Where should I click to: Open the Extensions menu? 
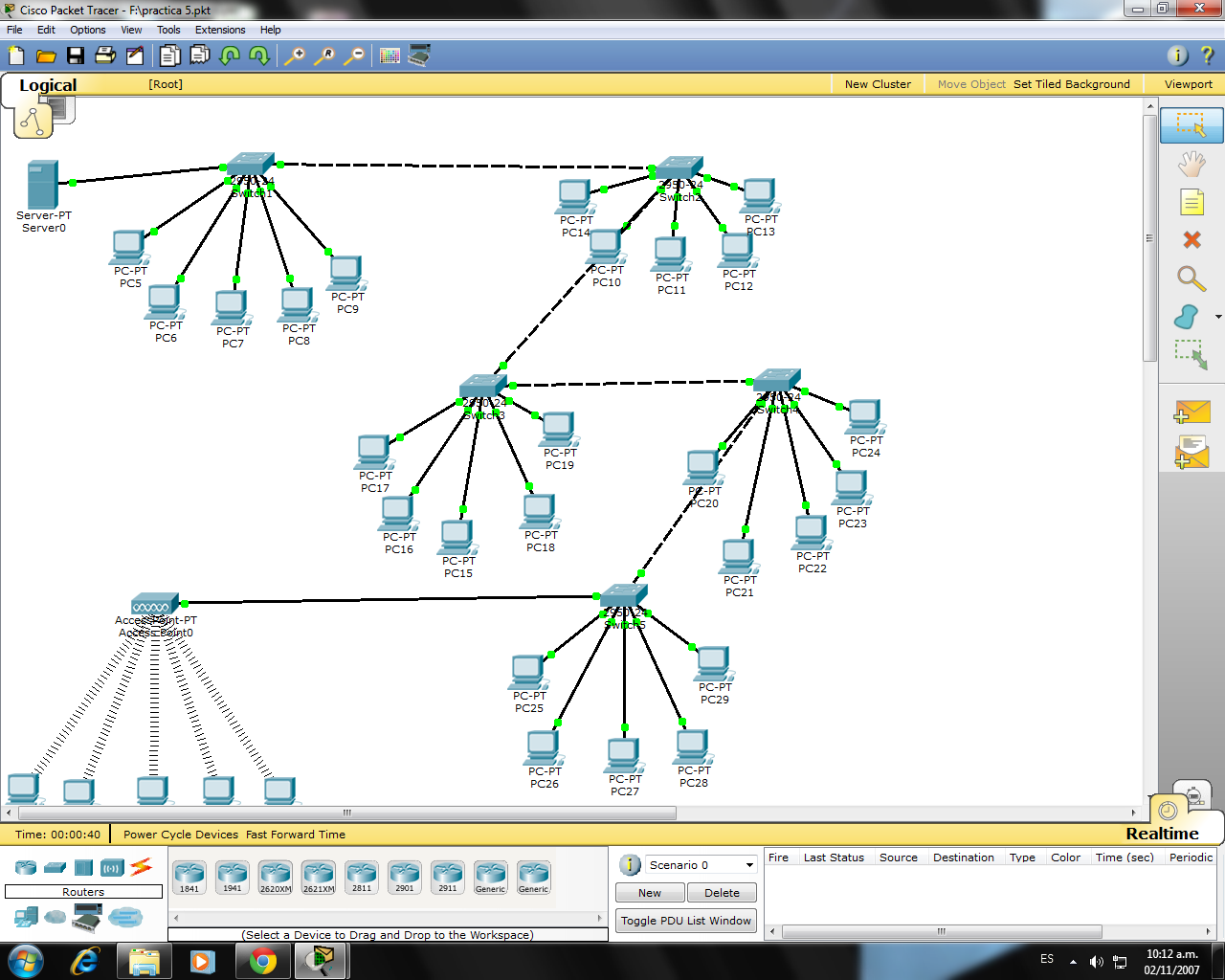point(219,30)
